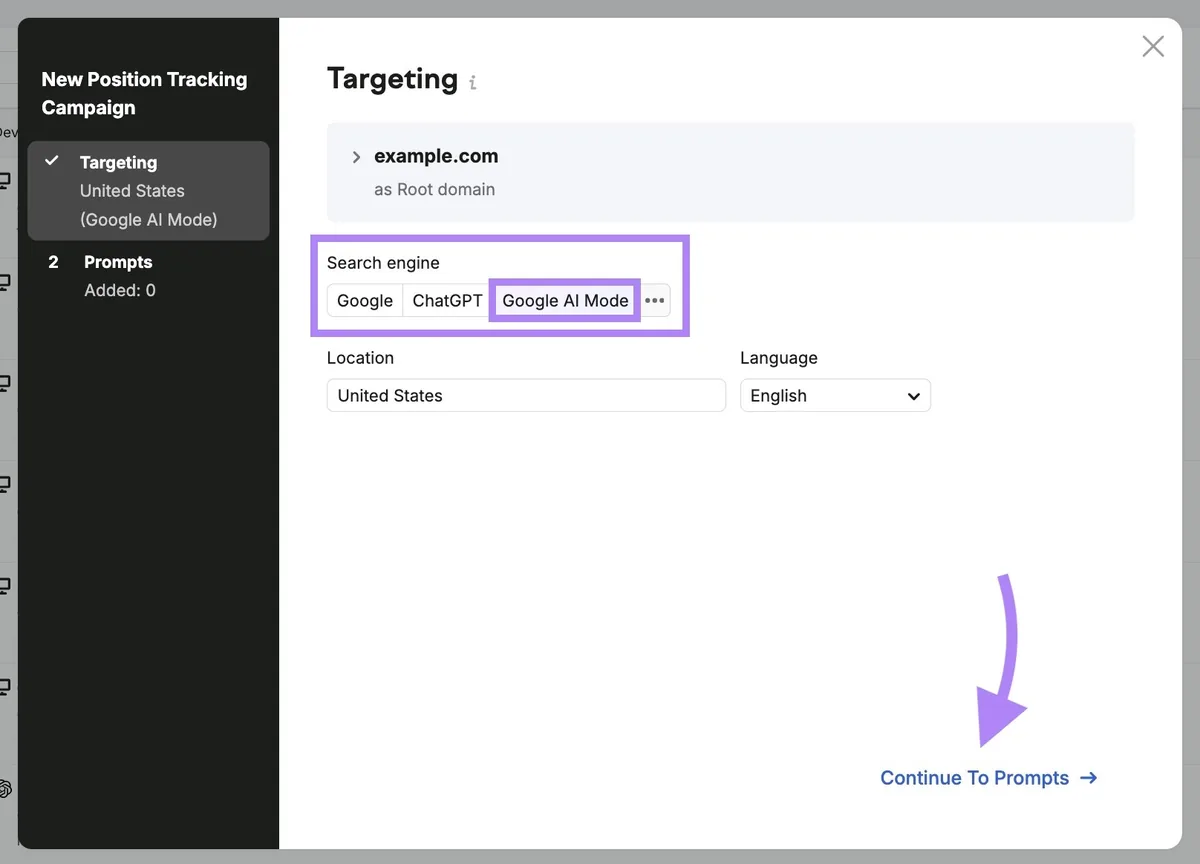Screen dimensions: 1200x864
Task: Click the 'as Root domain' label
Action: pos(434,189)
